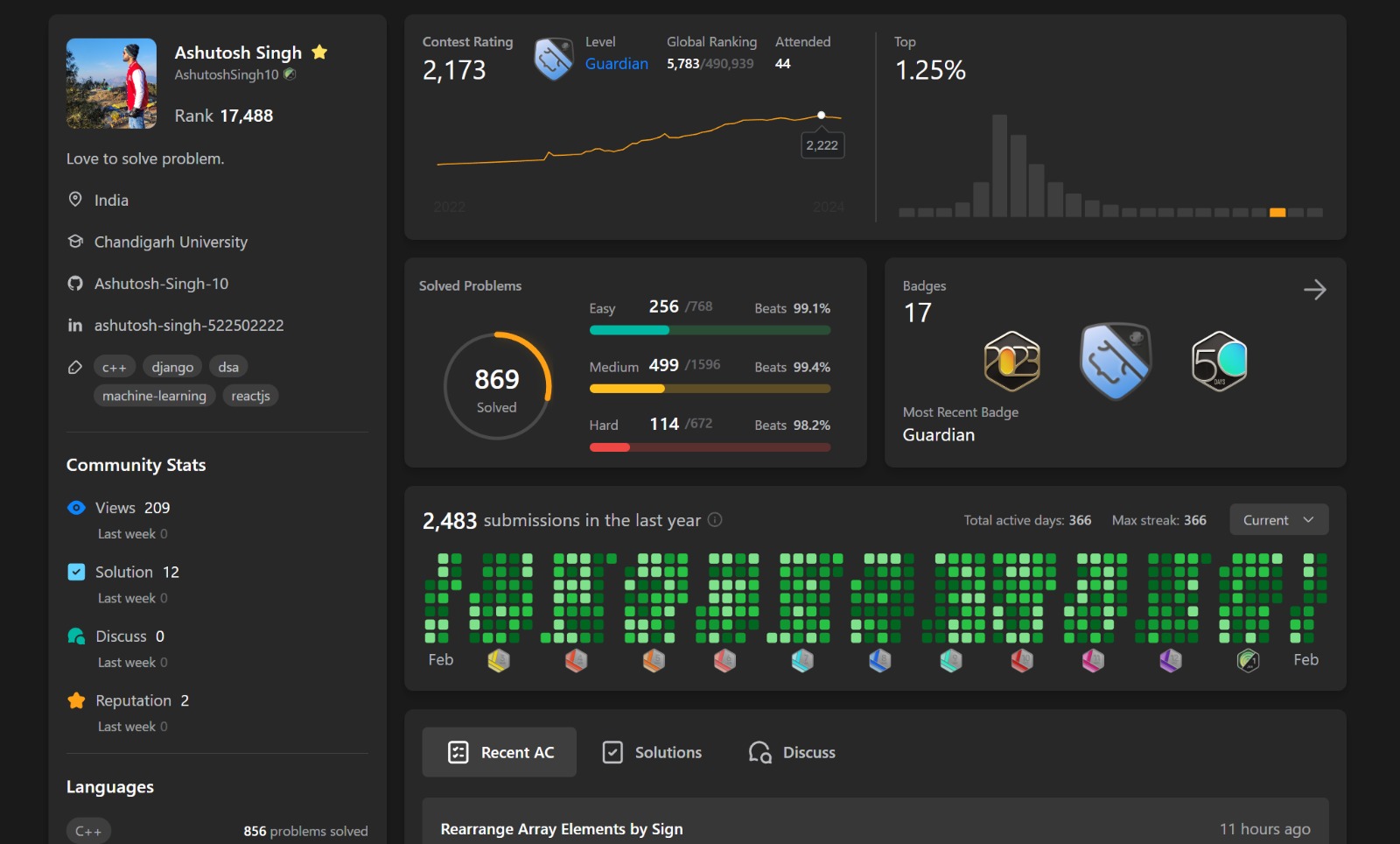Click the 869 Solved circular progress ring
This screenshot has height=844, width=1400.
click(497, 386)
